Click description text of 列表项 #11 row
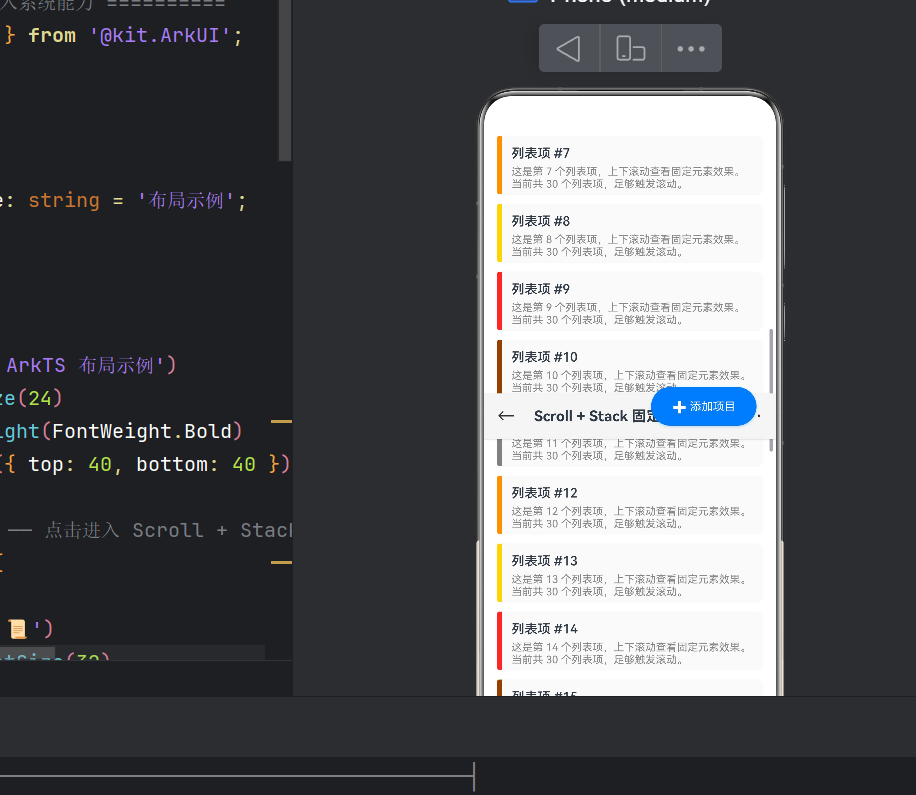This screenshot has width=916, height=795. (629, 449)
